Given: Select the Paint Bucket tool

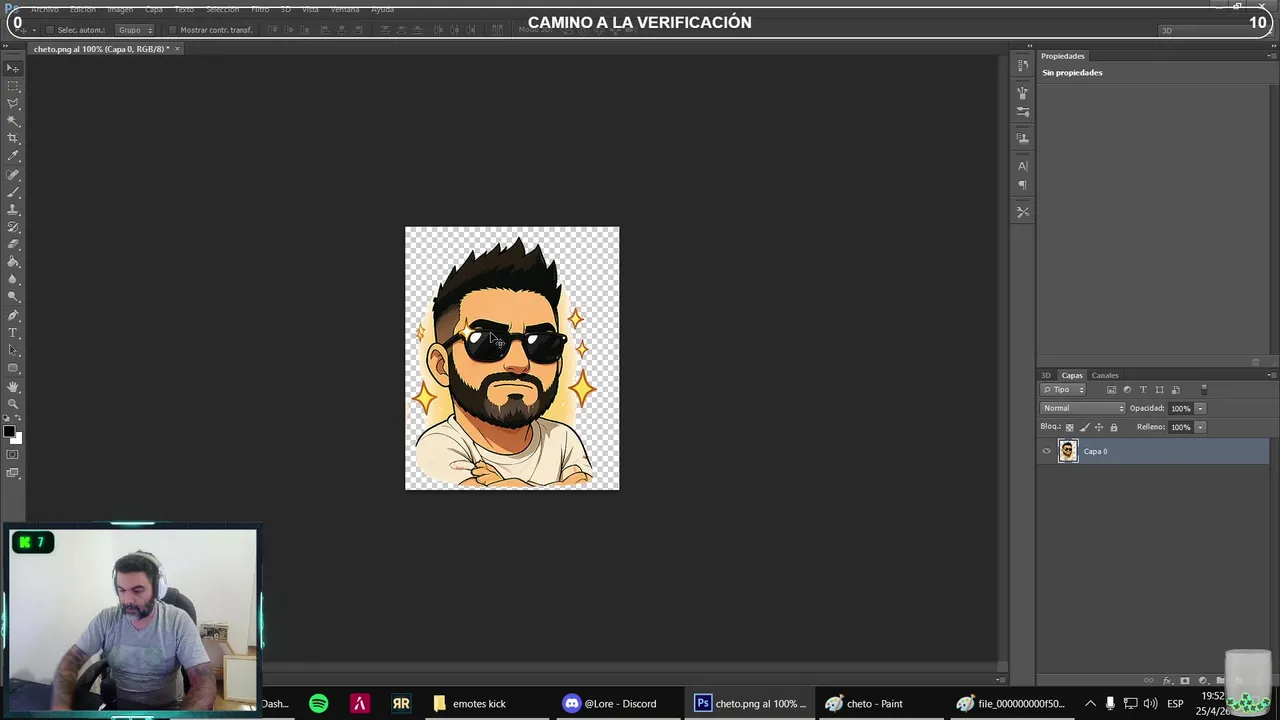Looking at the screenshot, I should pos(13,262).
